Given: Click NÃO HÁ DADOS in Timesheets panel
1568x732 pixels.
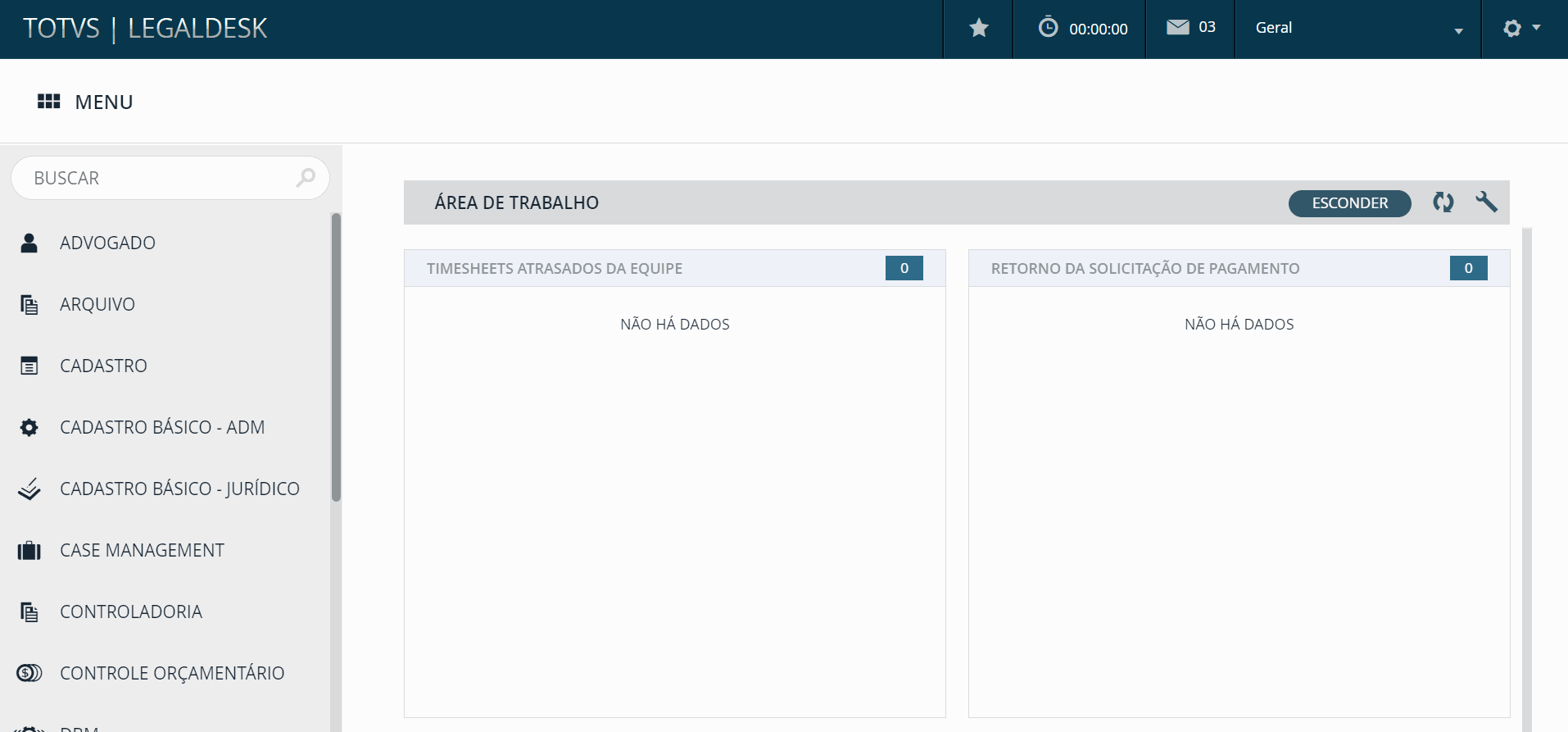Looking at the screenshot, I should (674, 324).
